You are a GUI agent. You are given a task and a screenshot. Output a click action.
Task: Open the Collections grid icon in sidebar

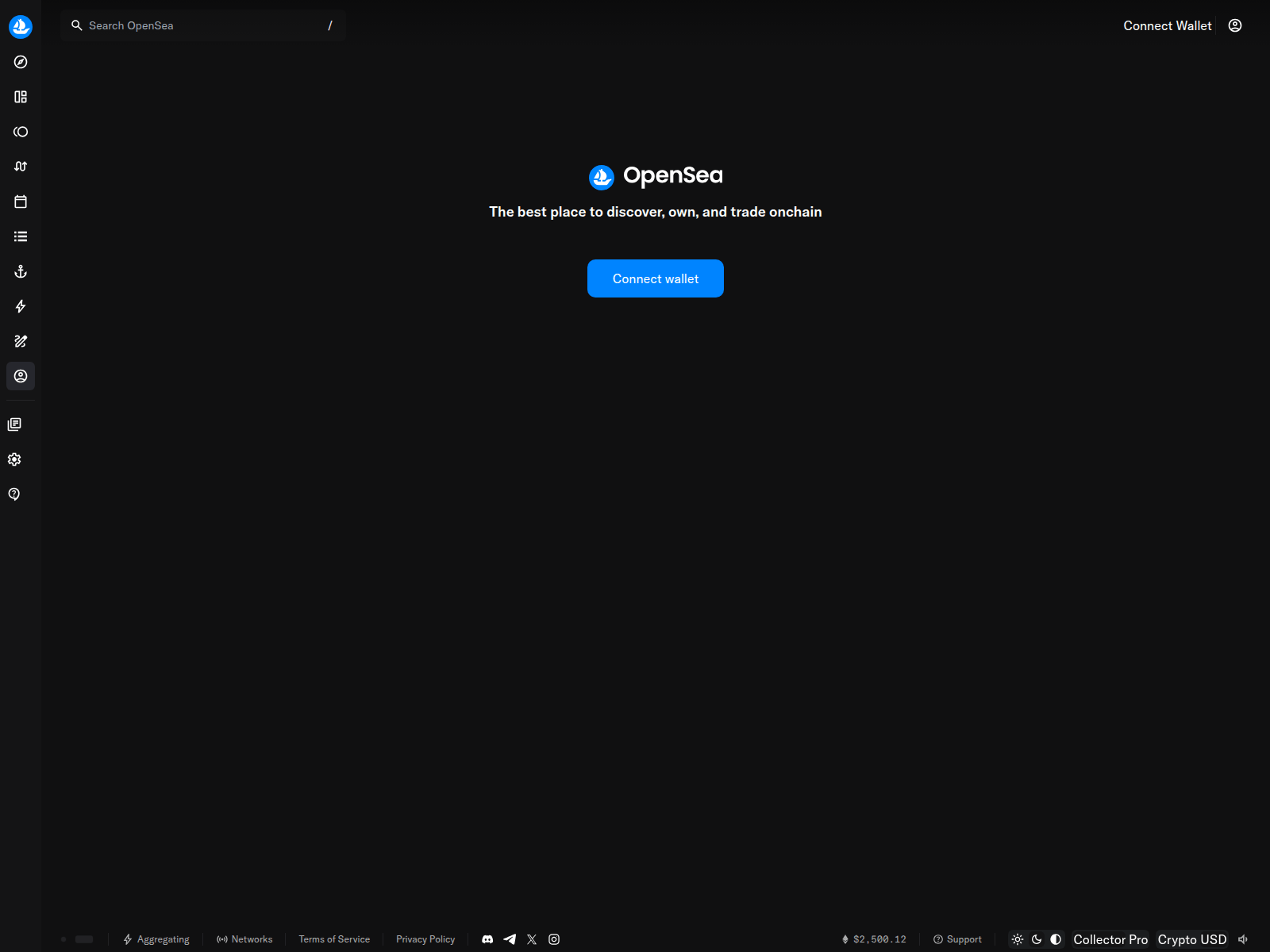[21, 97]
